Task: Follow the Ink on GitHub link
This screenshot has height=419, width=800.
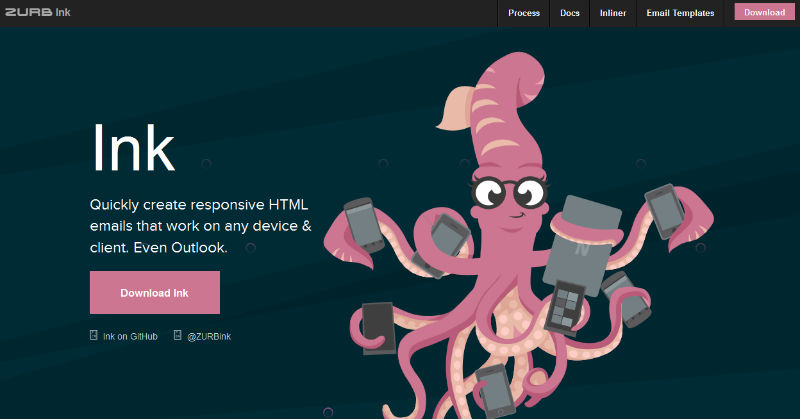Action: [x=130, y=336]
